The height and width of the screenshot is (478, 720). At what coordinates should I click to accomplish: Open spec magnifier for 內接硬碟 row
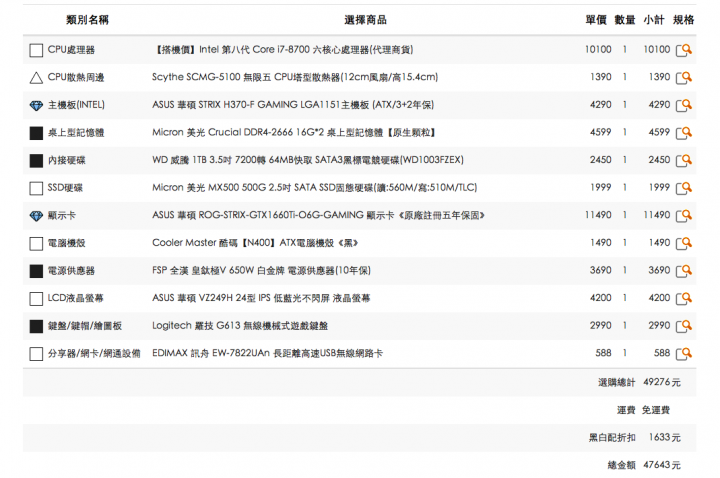[684, 160]
